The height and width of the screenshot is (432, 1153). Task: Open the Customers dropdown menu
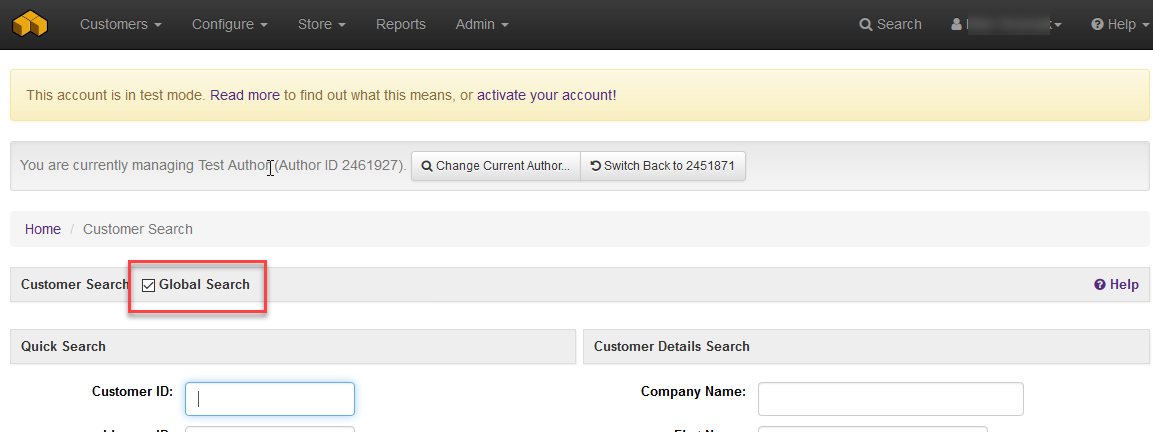pyautogui.click(x=121, y=24)
